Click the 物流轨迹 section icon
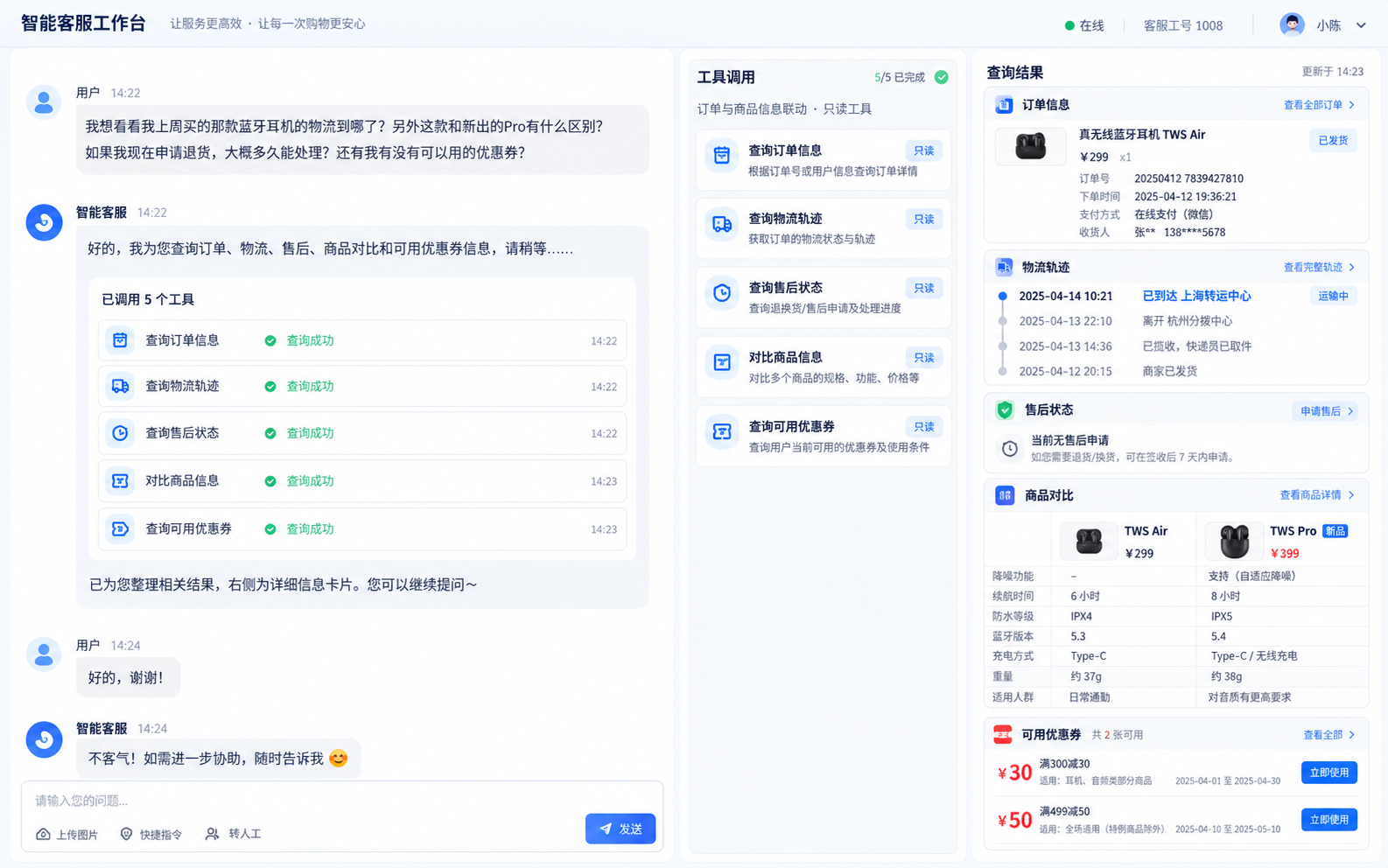 click(1004, 267)
